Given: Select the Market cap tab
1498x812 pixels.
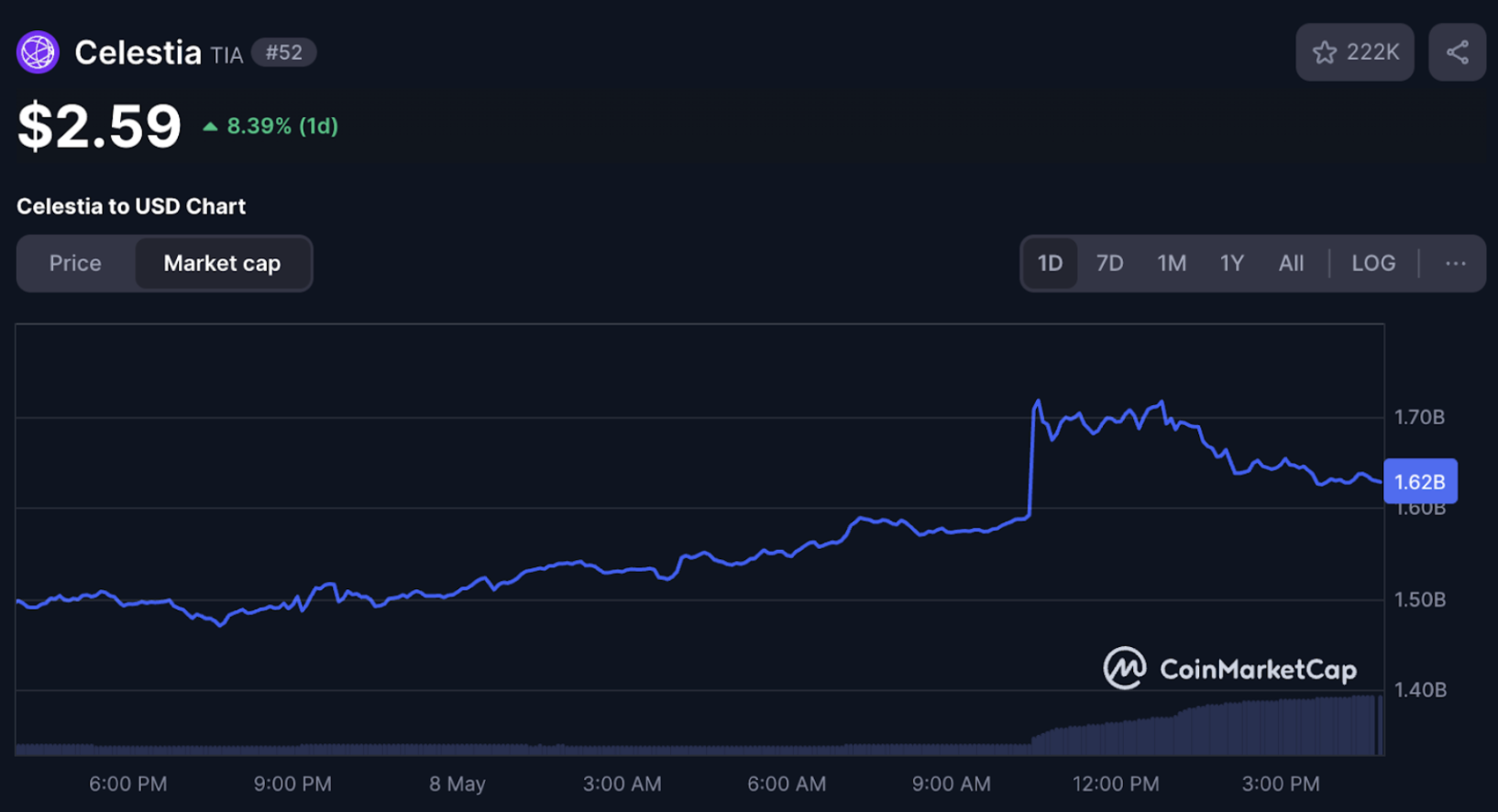Looking at the screenshot, I should (x=222, y=264).
